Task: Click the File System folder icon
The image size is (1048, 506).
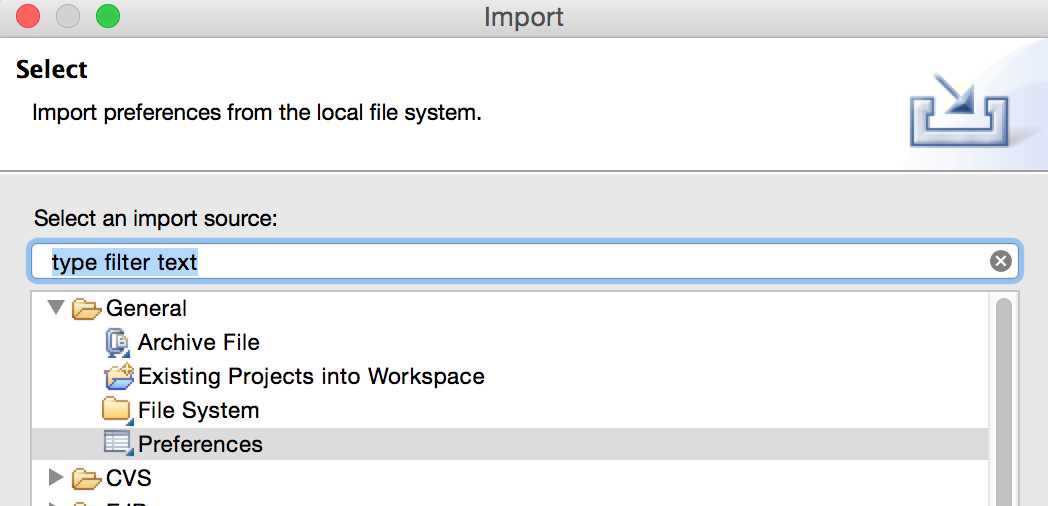Action: [117, 410]
